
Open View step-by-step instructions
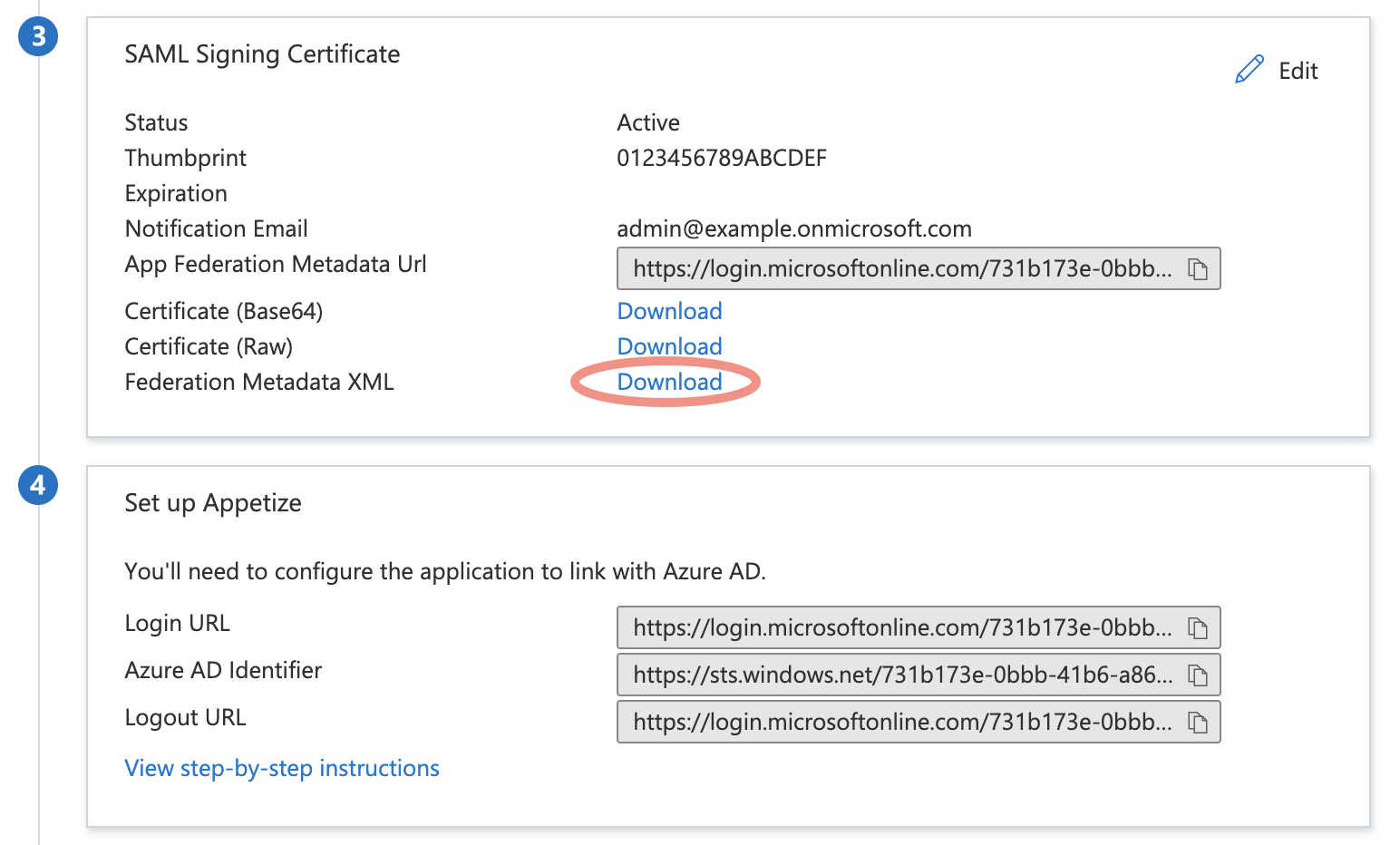coord(282,768)
